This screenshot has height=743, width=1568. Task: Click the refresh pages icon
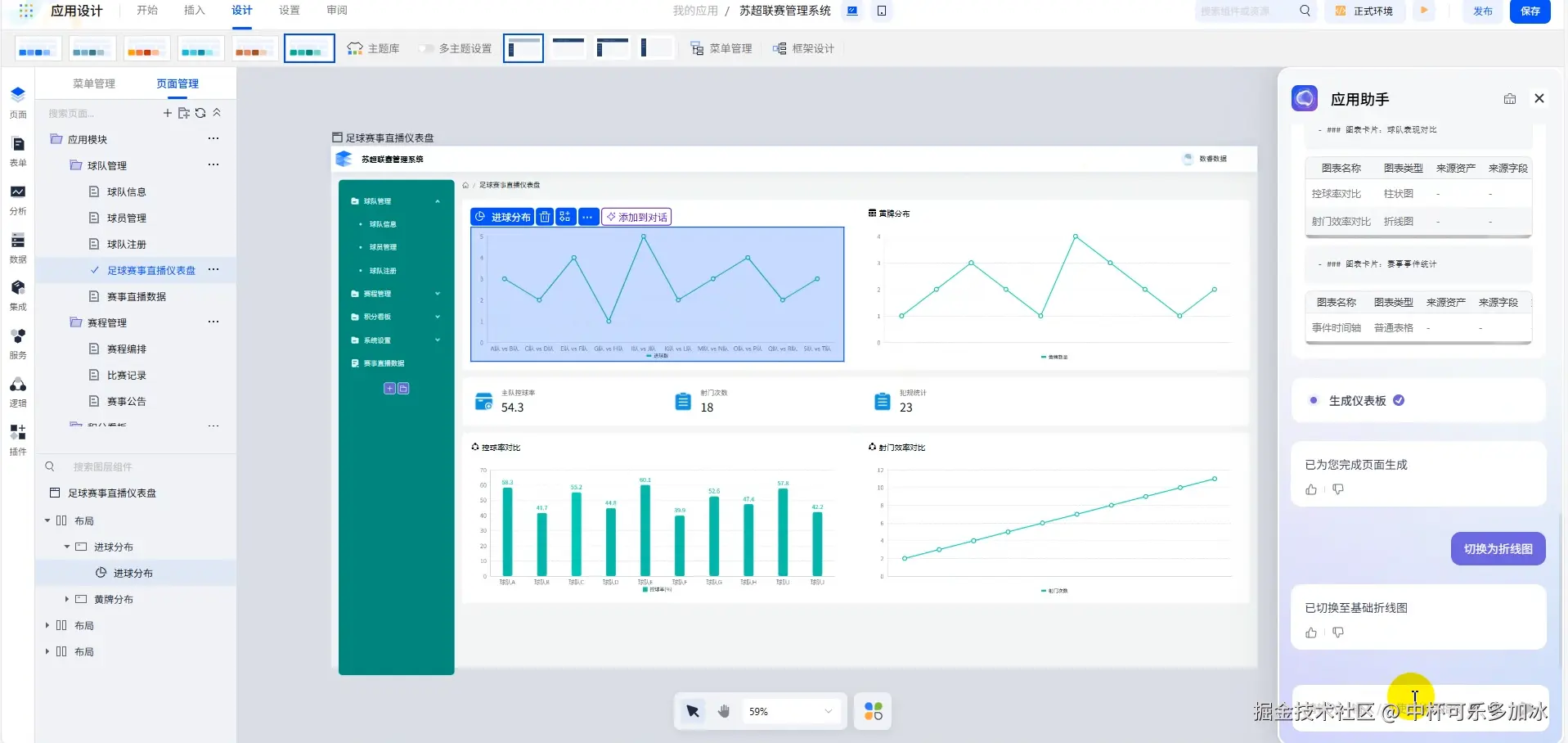(x=200, y=113)
